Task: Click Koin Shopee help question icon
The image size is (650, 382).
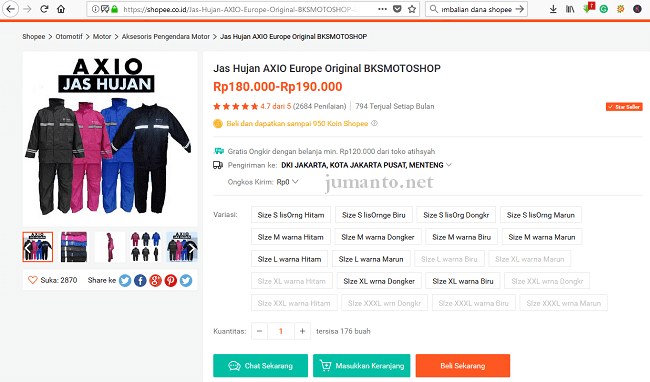Action: point(374,123)
